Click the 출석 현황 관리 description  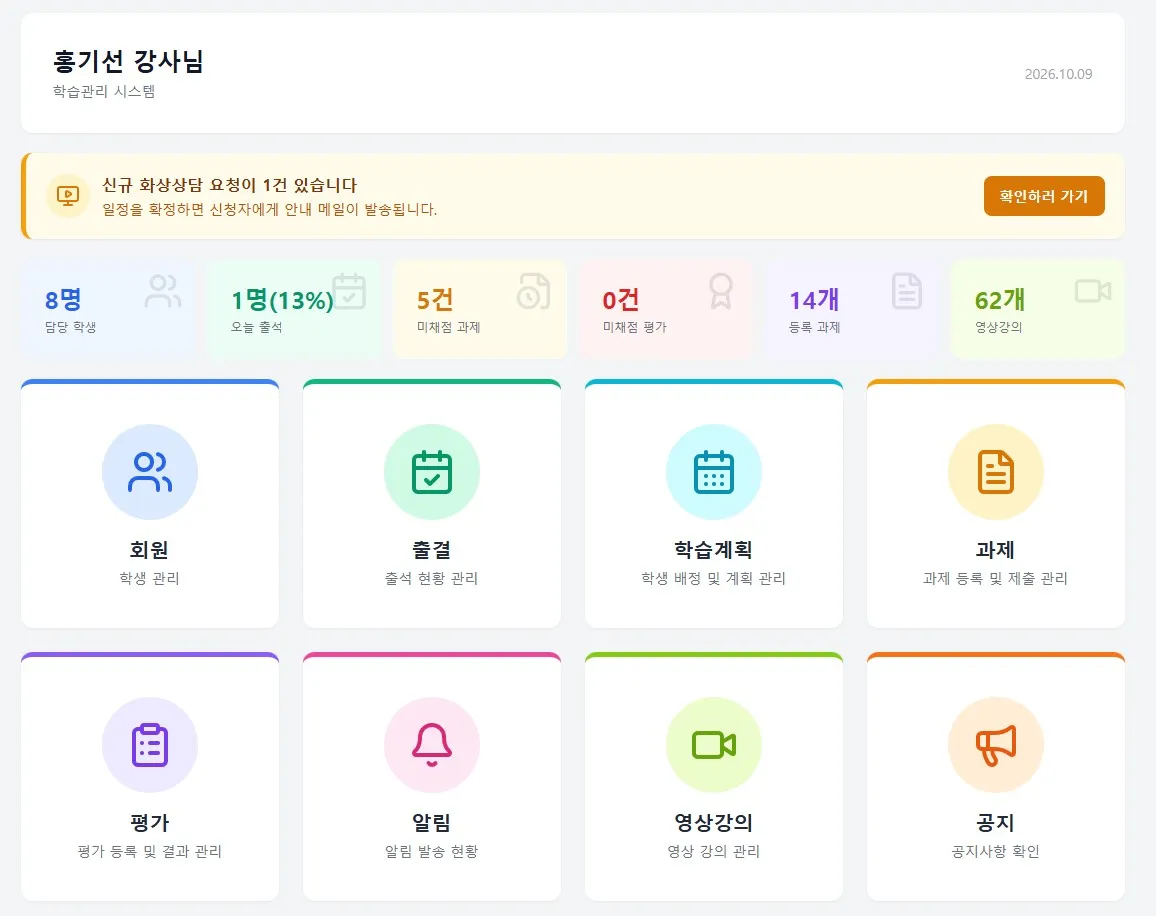pos(432,578)
